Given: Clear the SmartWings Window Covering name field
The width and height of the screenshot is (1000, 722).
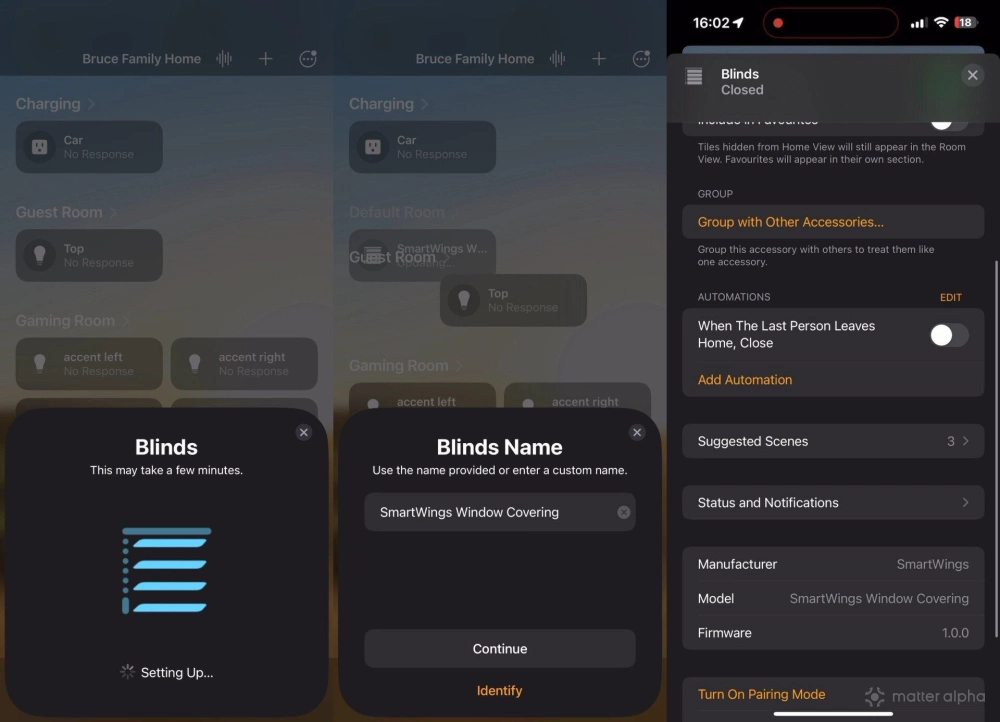Looking at the screenshot, I should (623, 512).
